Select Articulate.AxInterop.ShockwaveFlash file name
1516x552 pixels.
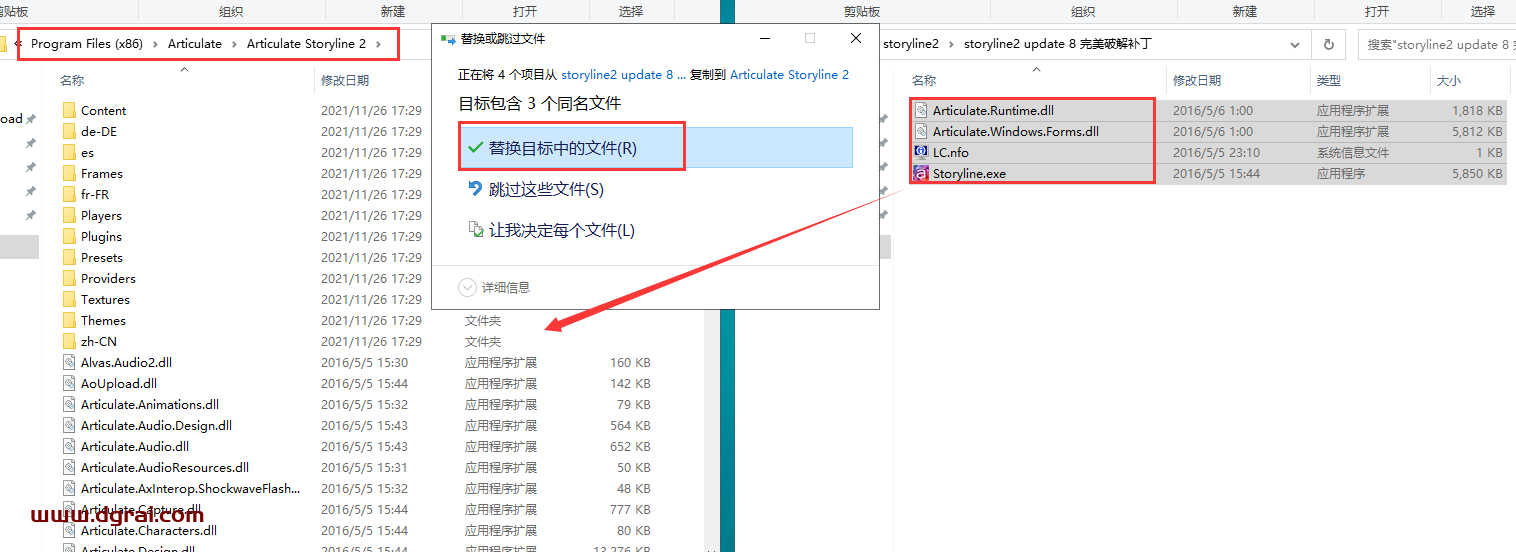(190, 488)
